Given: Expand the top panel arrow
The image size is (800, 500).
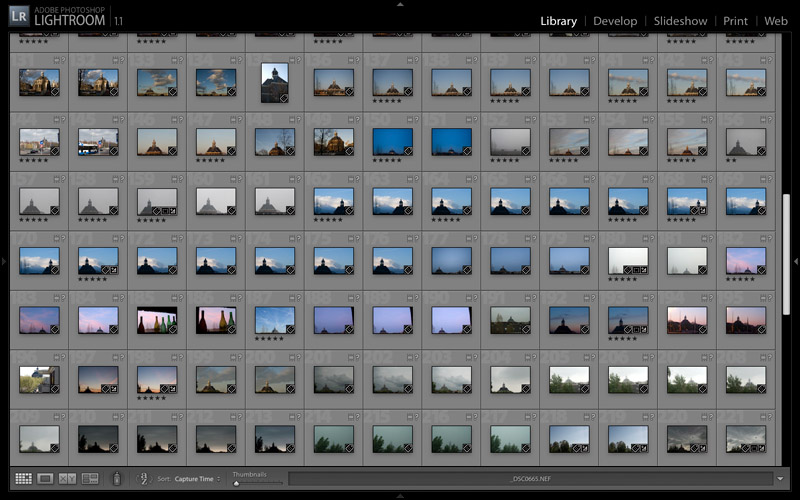Looking at the screenshot, I should coord(400,4).
